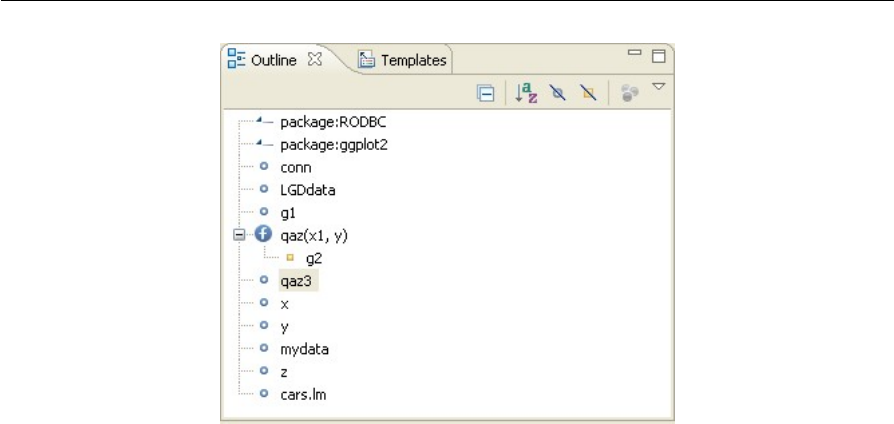Click the circle icon beside g1
The width and height of the screenshot is (894, 424).
(x=263, y=211)
